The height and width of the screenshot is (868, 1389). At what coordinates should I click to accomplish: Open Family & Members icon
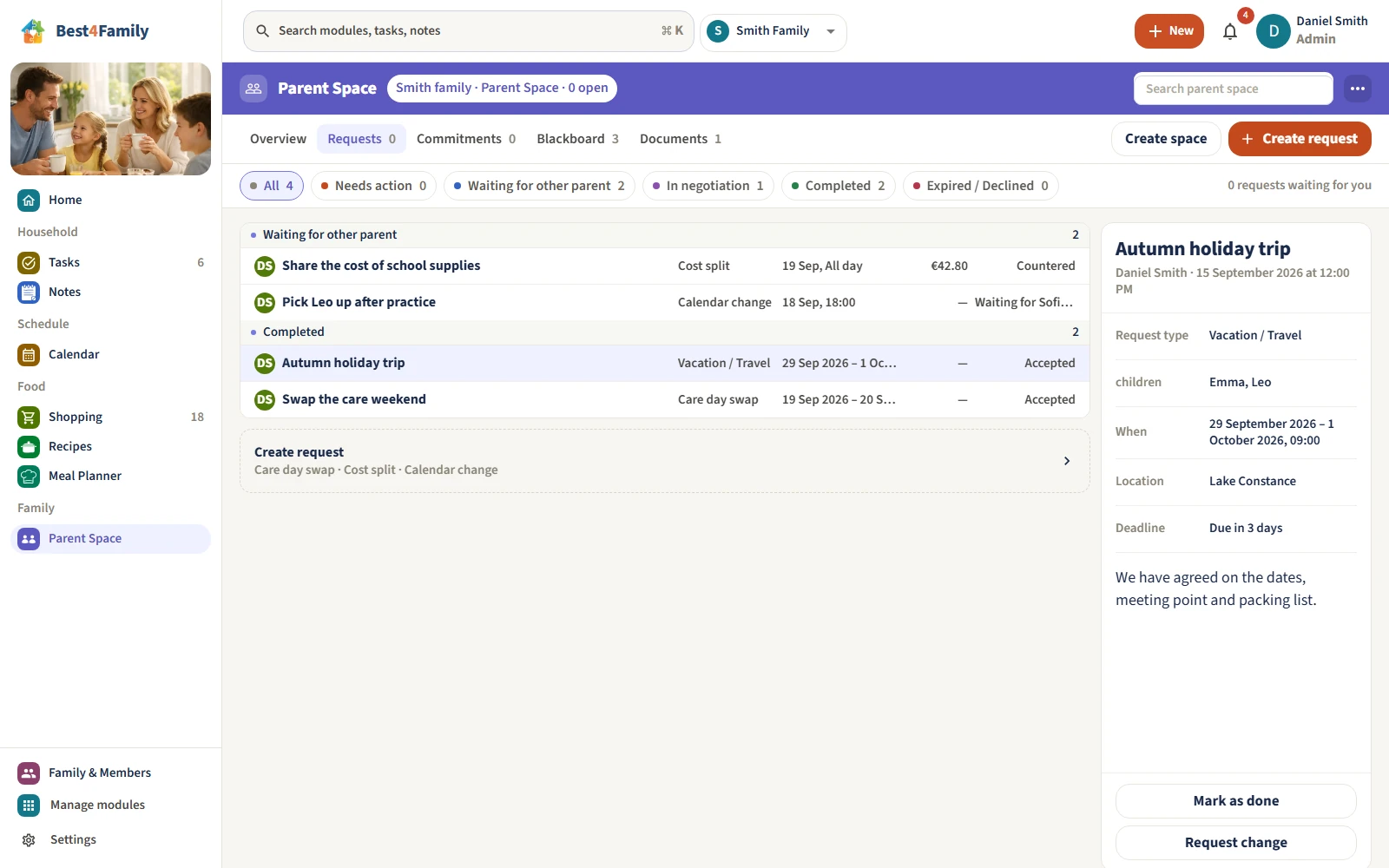point(29,773)
